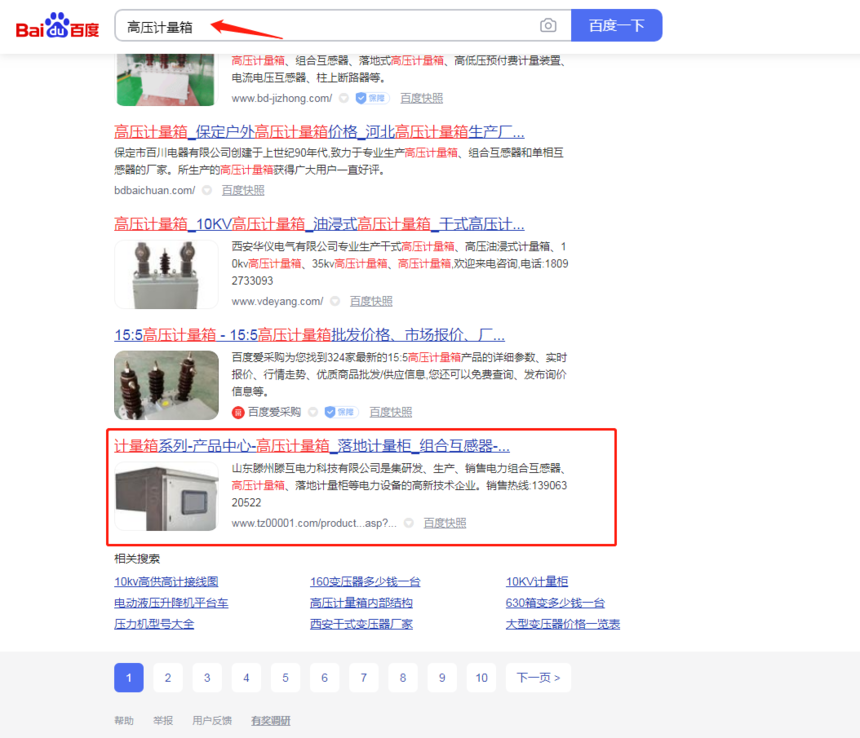The width and height of the screenshot is (860, 738).
Task: Open 百度快照 for the www.bd-jizhong.com result
Action: click(x=421, y=98)
